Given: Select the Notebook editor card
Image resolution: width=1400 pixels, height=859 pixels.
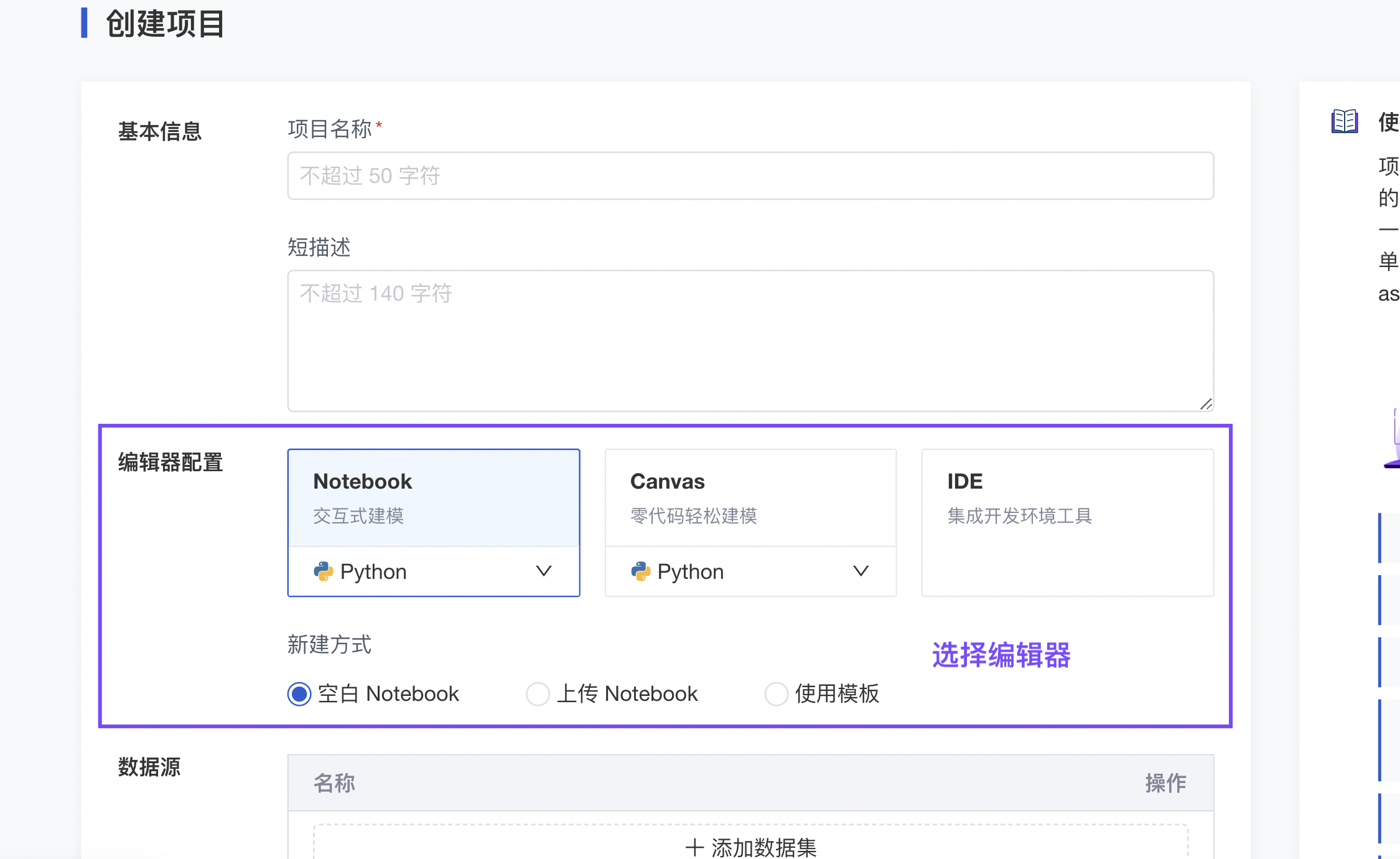Looking at the screenshot, I should tap(433, 498).
